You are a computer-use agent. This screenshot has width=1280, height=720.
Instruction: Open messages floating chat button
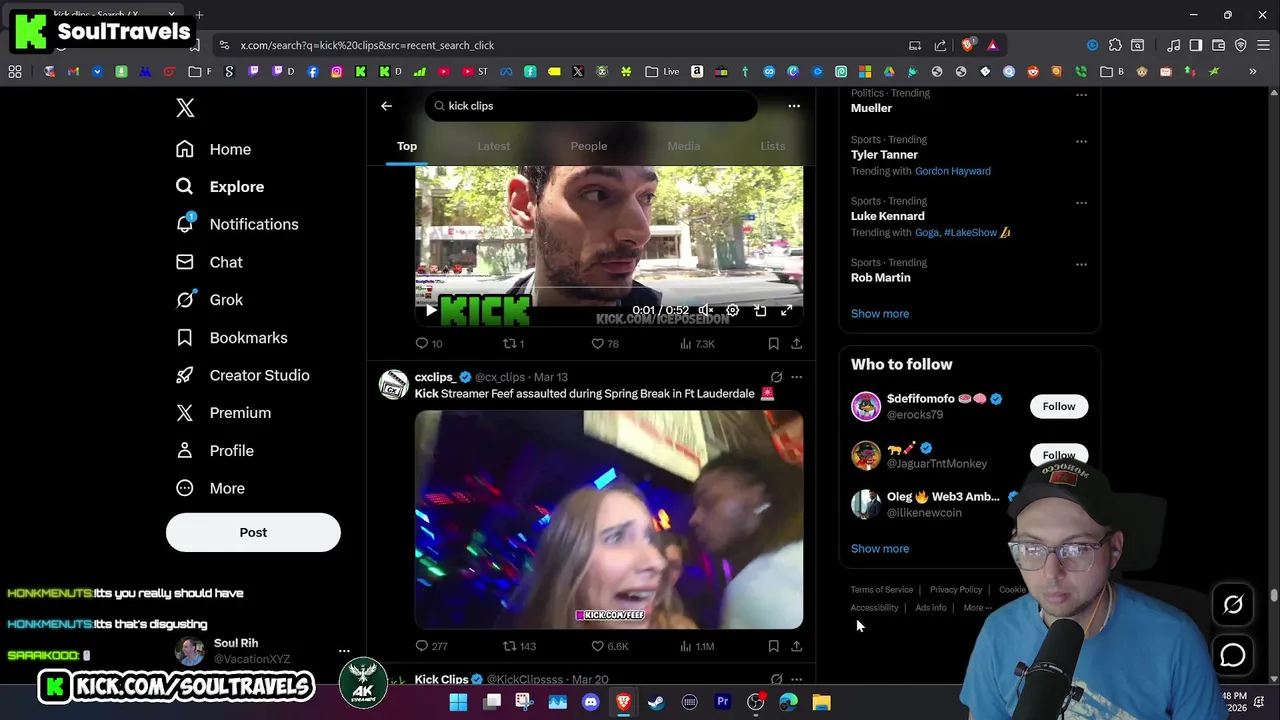tap(1233, 655)
